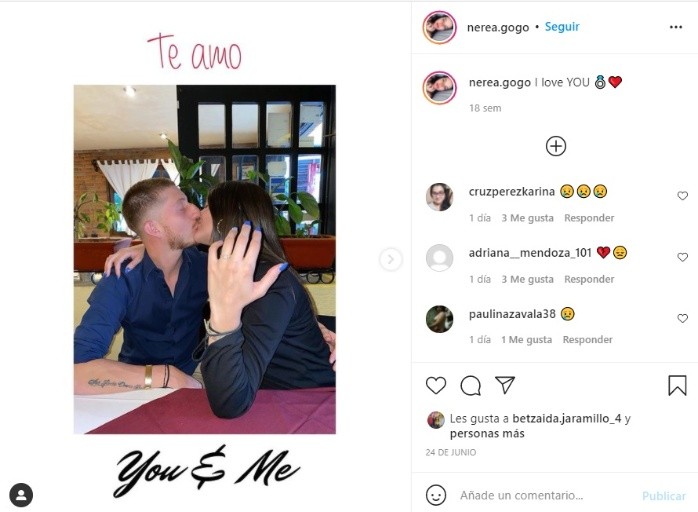The height and width of the screenshot is (512, 698).
Task: Open betzaida.jaramillo_4 profile link
Action: [566, 419]
